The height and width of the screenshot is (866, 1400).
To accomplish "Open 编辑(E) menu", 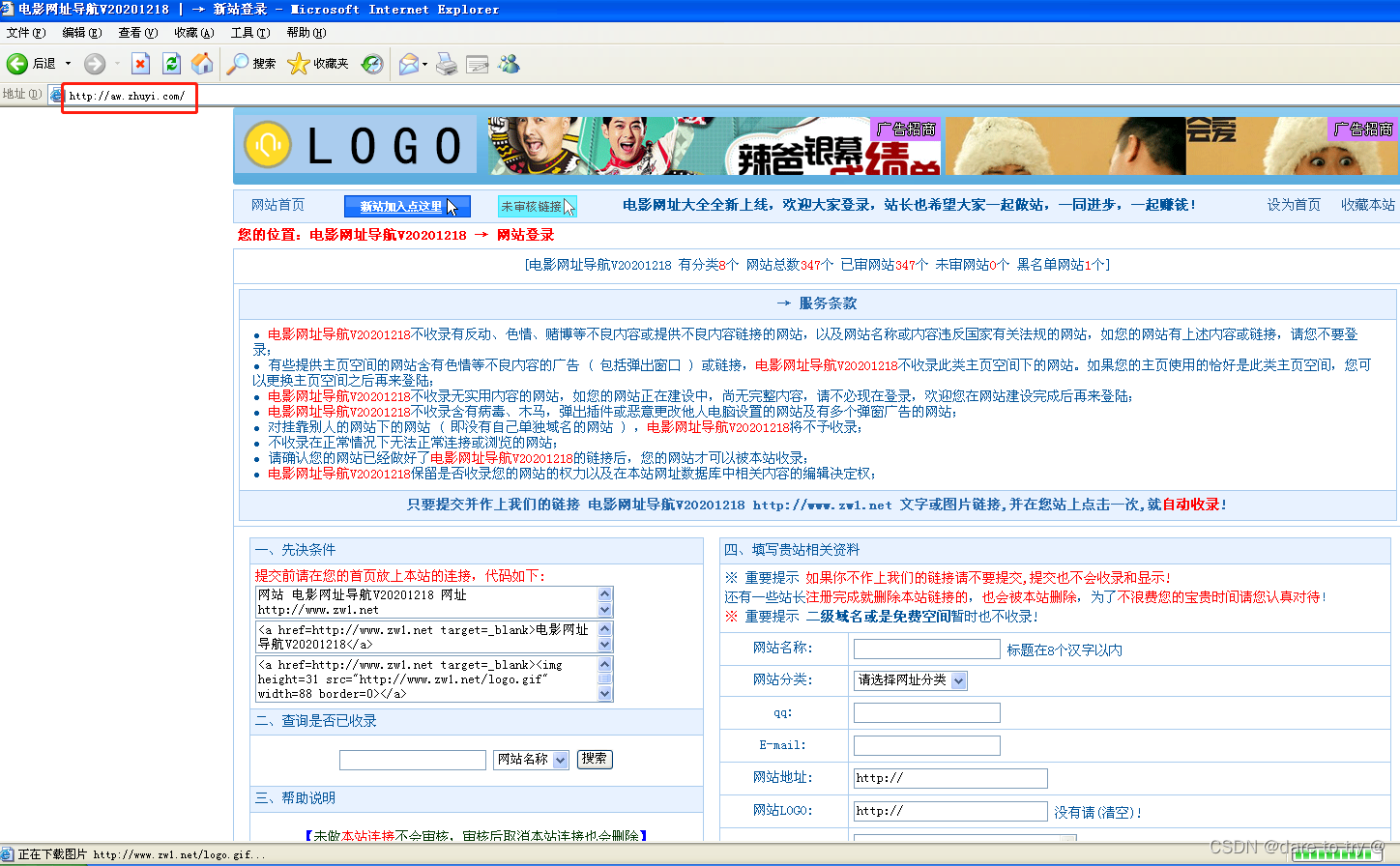I will click(x=82, y=33).
